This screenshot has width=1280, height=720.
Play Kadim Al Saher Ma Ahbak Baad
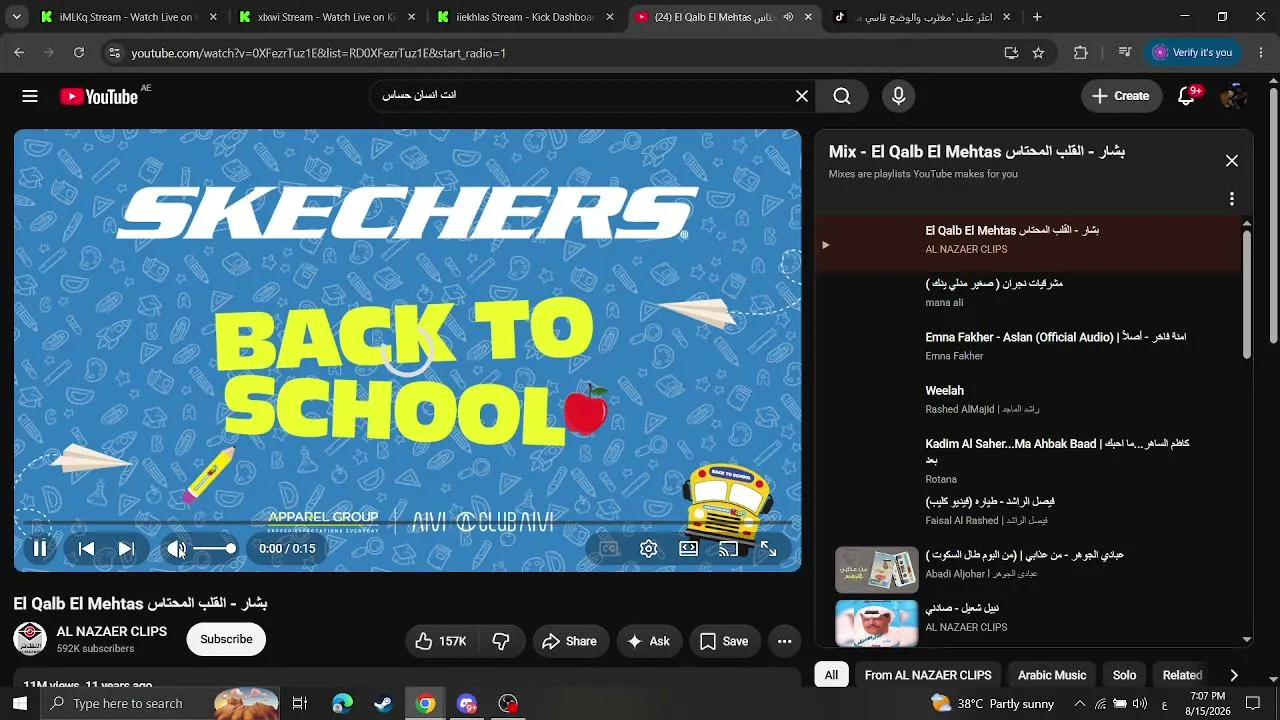click(x=1028, y=461)
